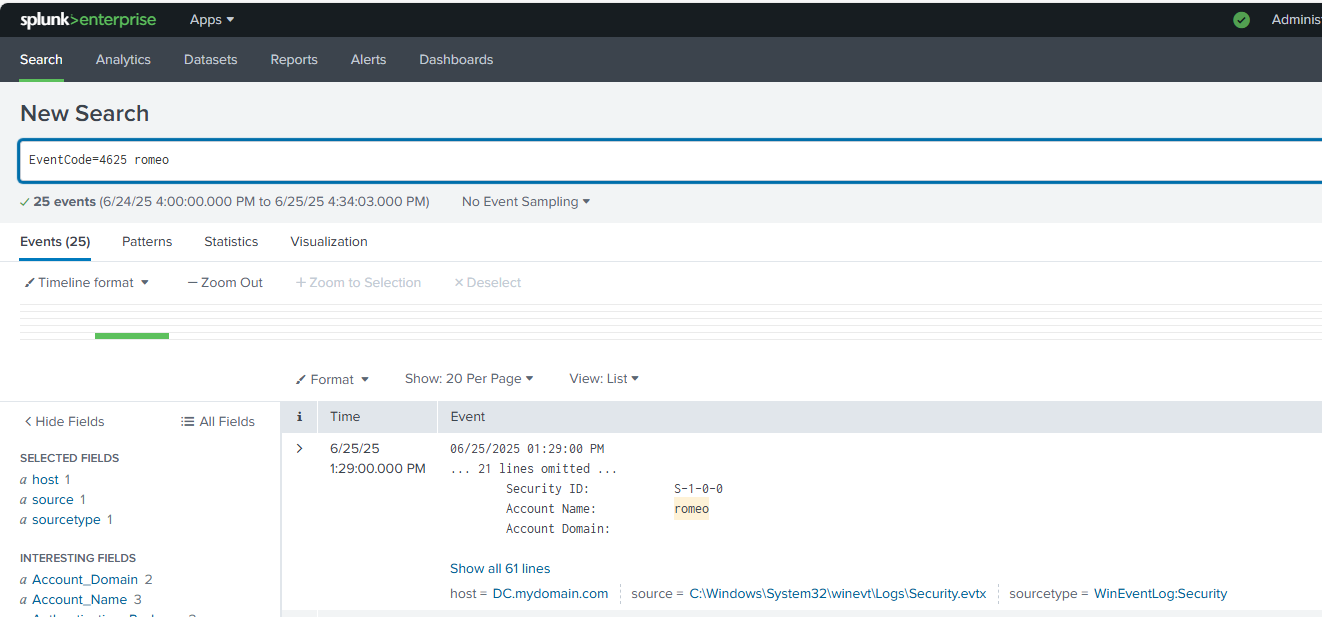This screenshot has width=1322, height=617.
Task: Click the Account_Name interesting field
Action: [x=79, y=600]
